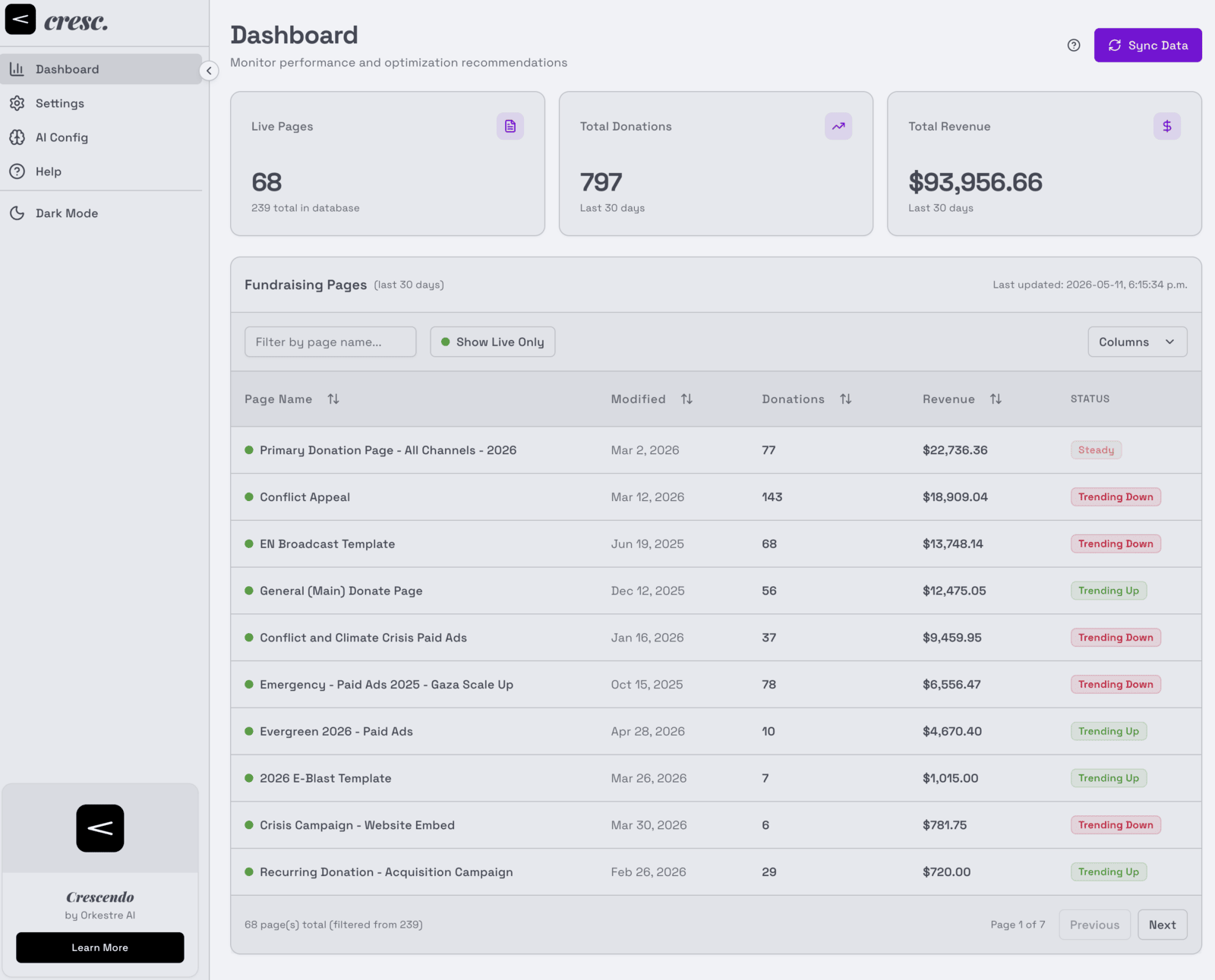1215x980 pixels.
Task: Click the Dashboard bar chart icon
Action: 17,69
